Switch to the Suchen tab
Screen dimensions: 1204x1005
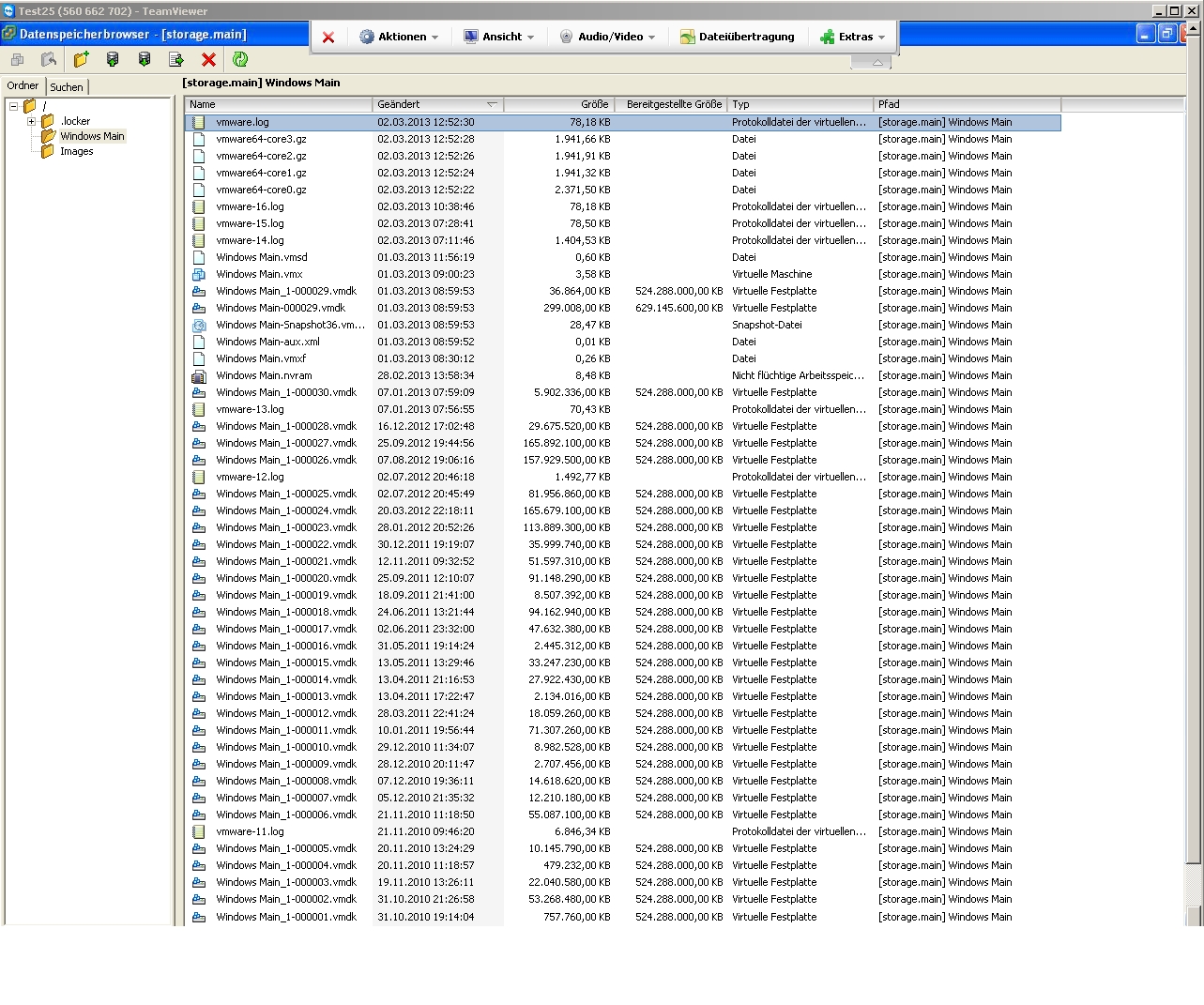[x=67, y=86]
